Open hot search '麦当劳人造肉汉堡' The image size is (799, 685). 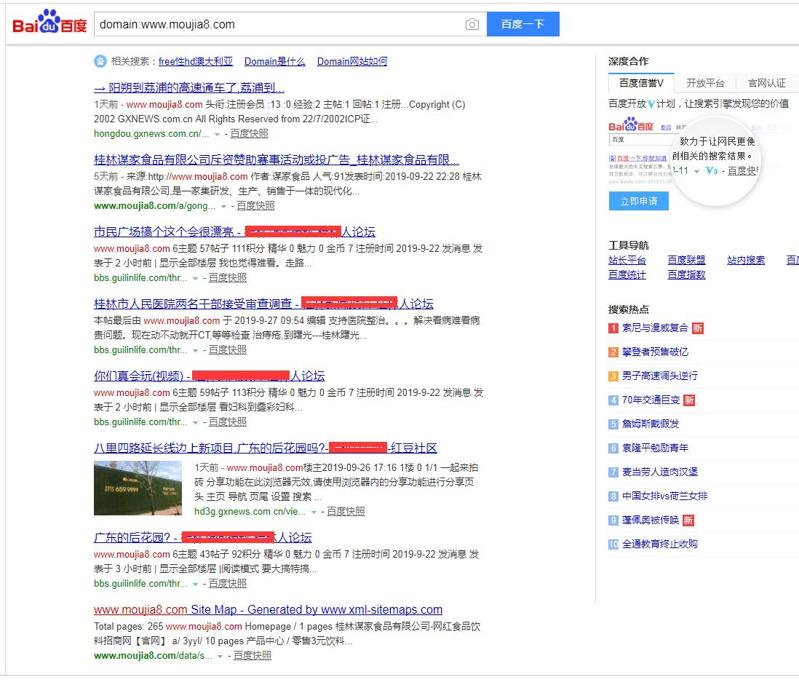[660, 472]
